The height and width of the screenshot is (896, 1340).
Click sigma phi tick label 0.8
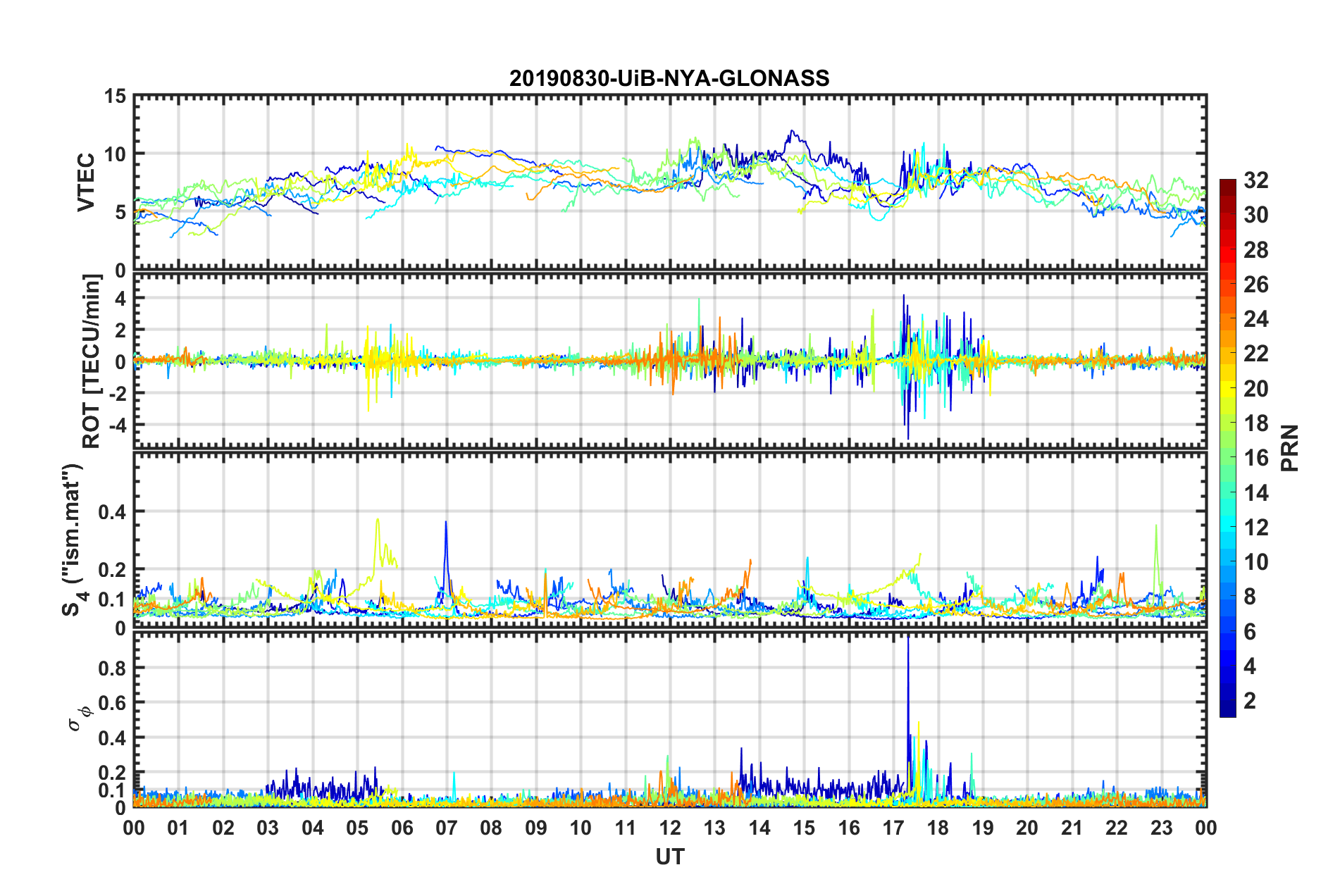click(x=112, y=668)
